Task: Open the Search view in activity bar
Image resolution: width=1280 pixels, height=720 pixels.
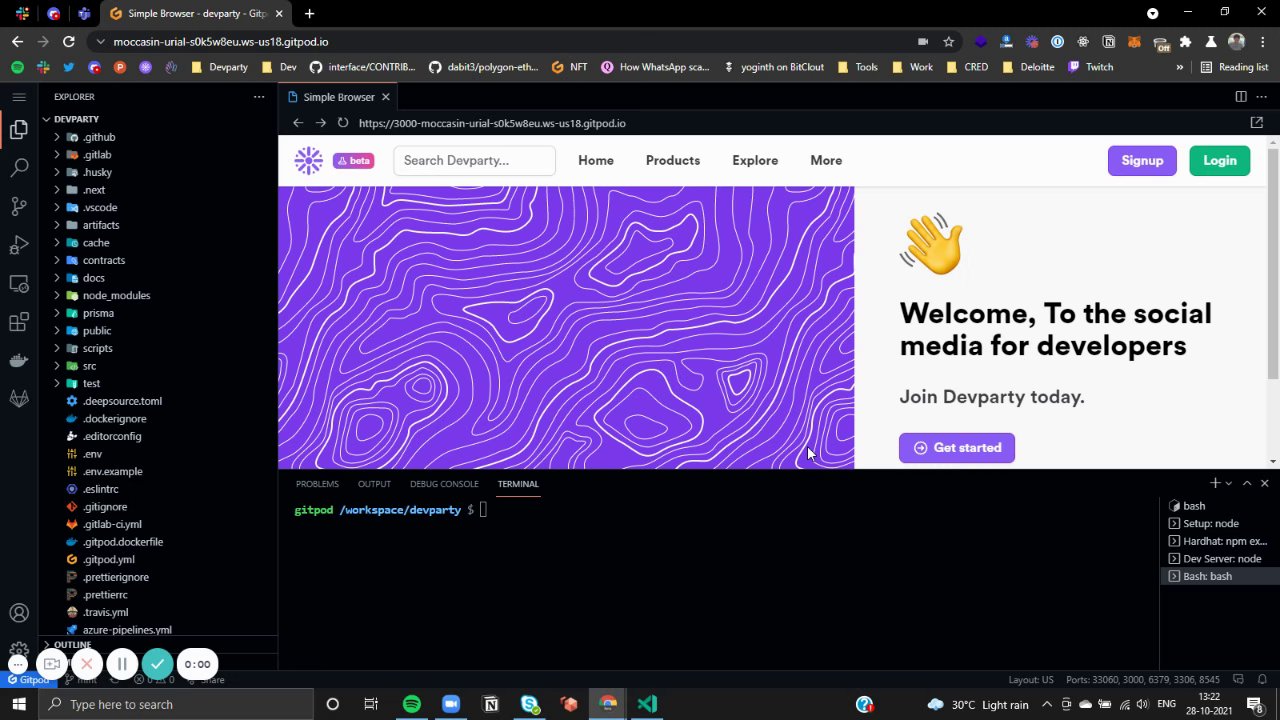Action: point(19,168)
